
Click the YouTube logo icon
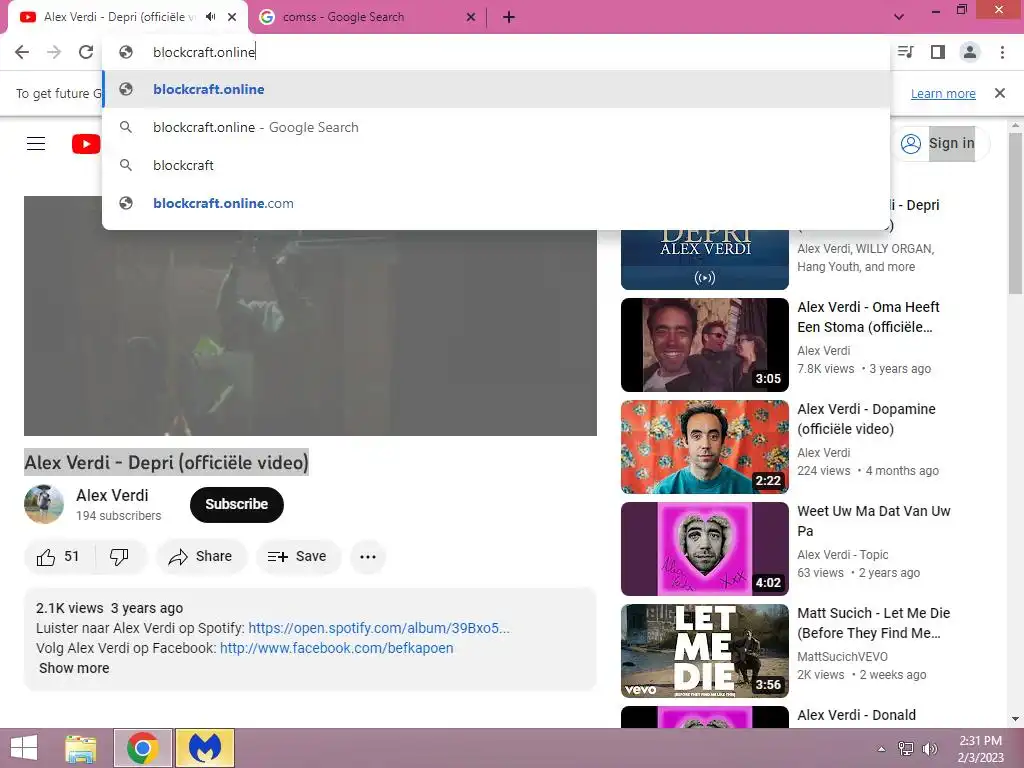(86, 144)
